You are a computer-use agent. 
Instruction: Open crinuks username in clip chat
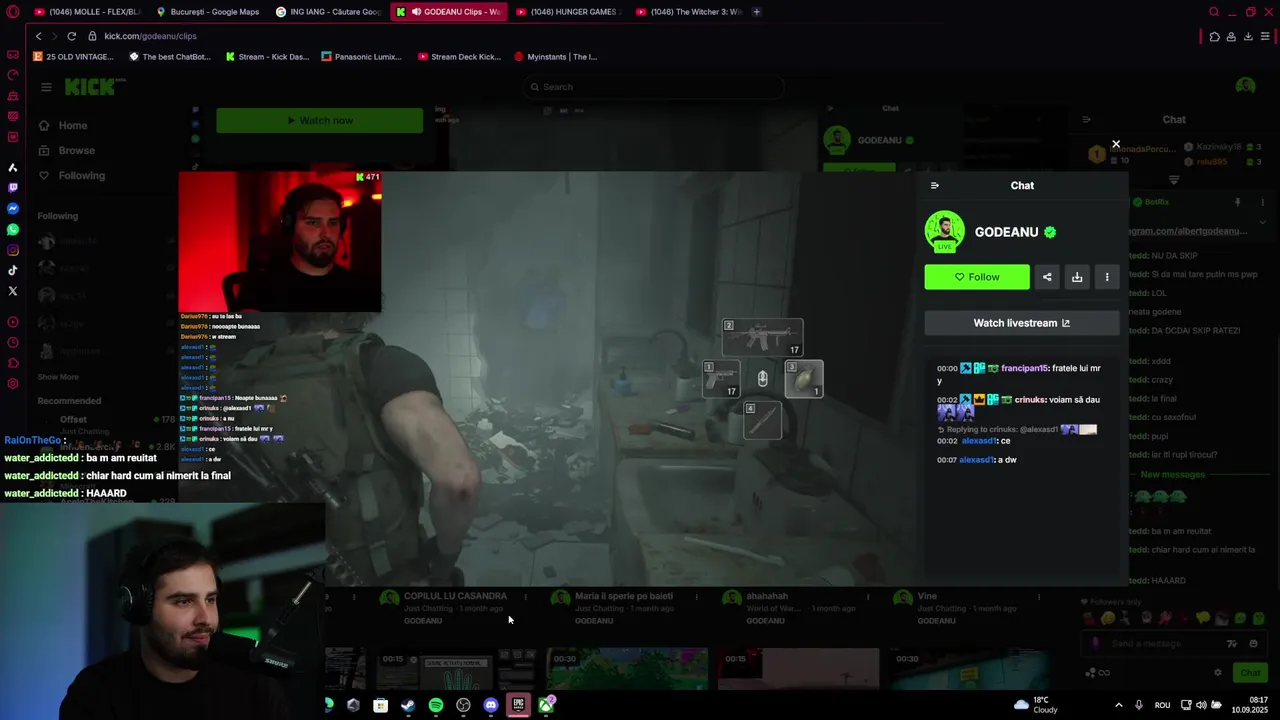[1030, 399]
